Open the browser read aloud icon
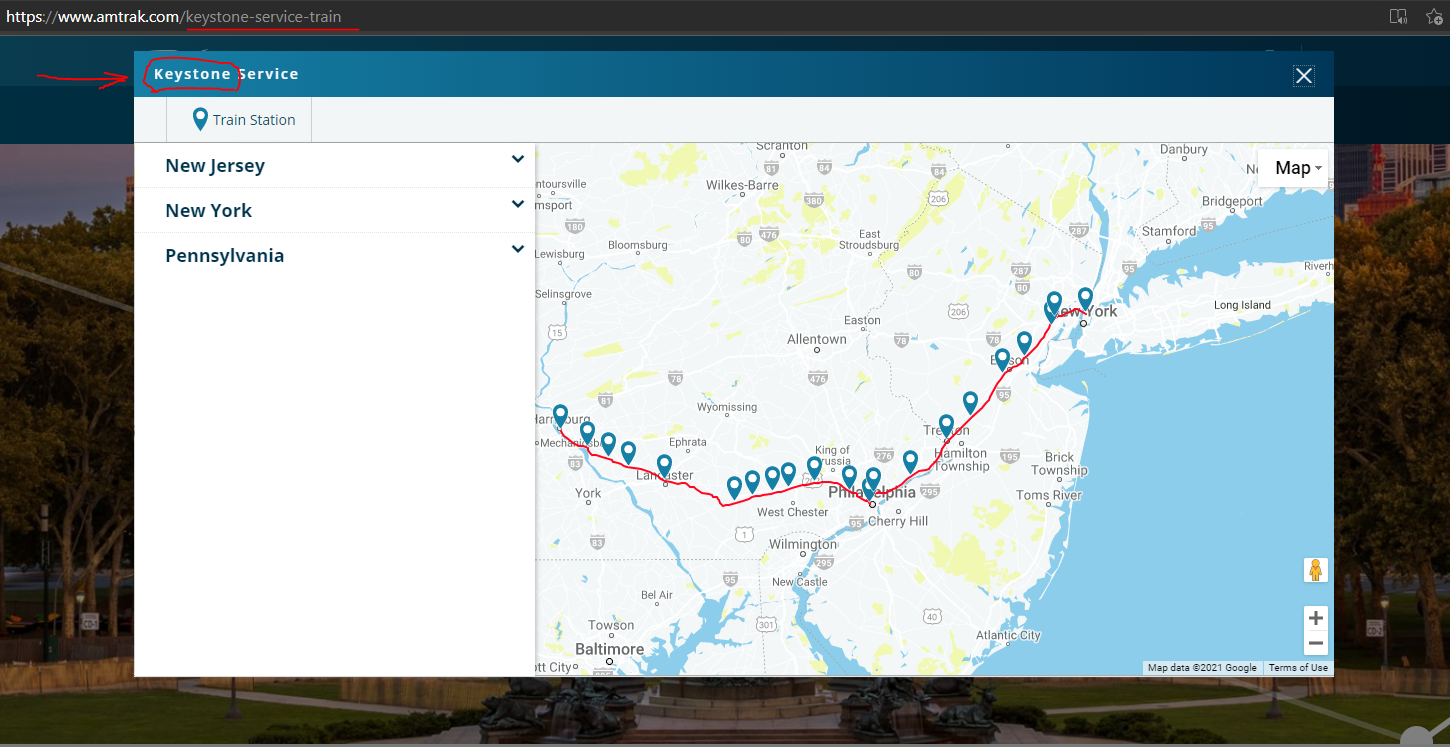 point(1398,17)
